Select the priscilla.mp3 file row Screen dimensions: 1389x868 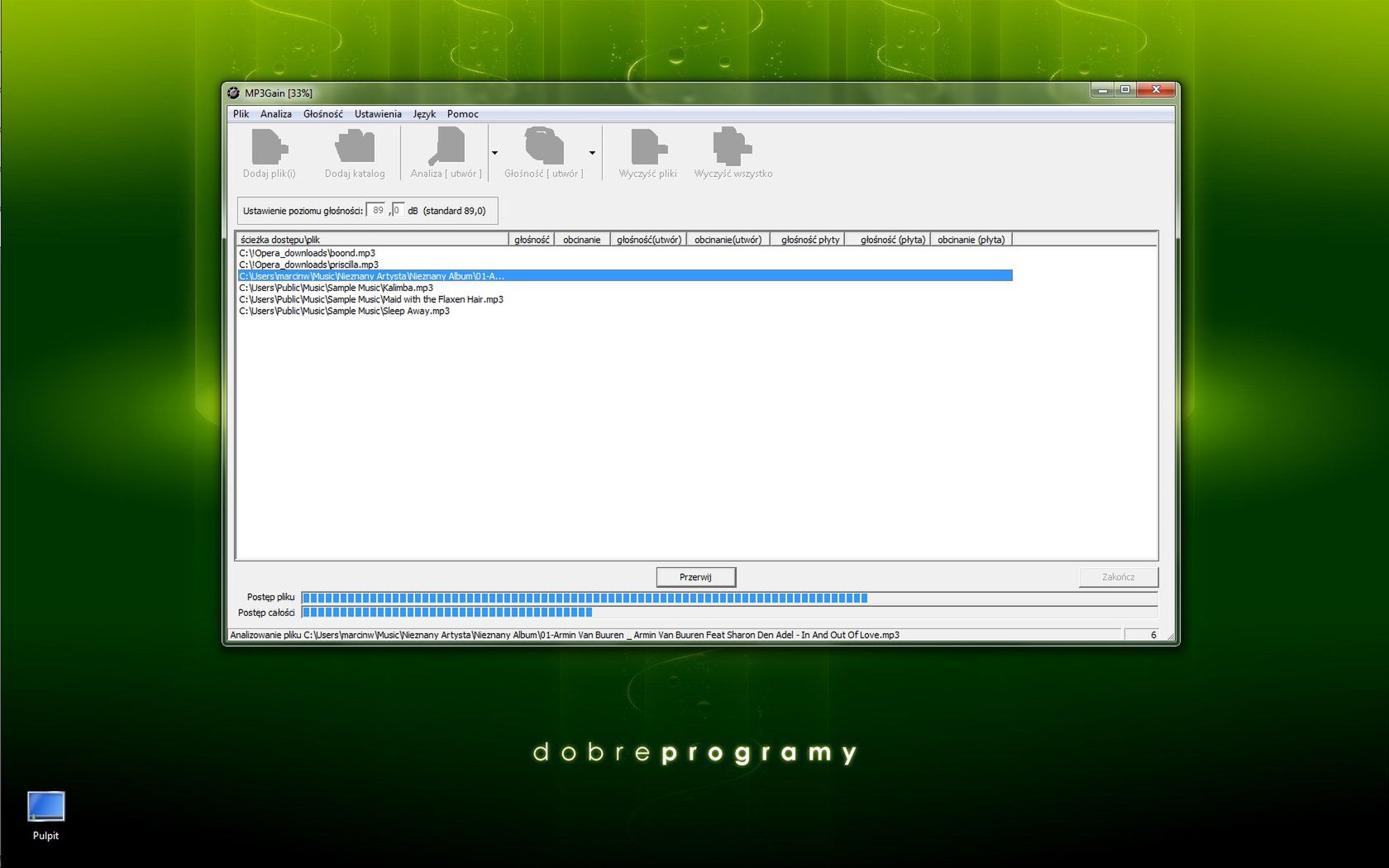pos(625,265)
